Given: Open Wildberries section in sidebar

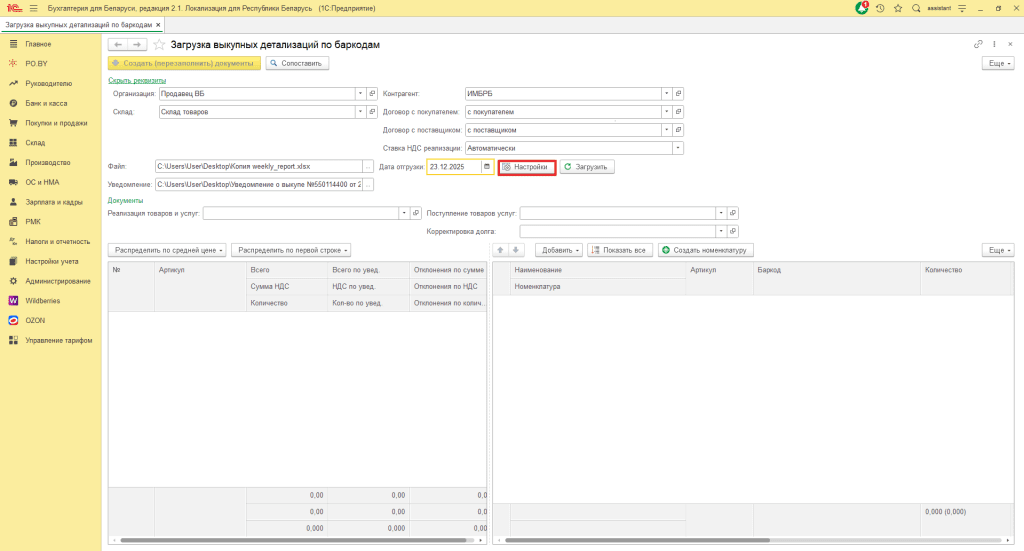Looking at the screenshot, I should [x=42, y=300].
